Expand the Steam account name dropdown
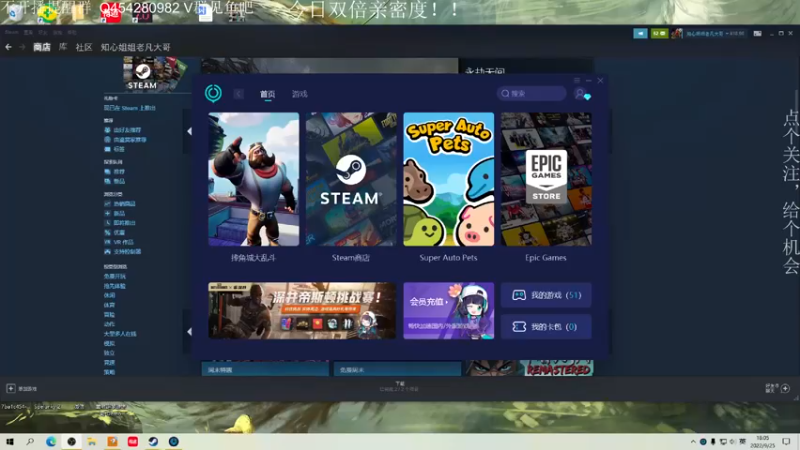The height and width of the screenshot is (450, 800). pyautogui.click(x=715, y=34)
